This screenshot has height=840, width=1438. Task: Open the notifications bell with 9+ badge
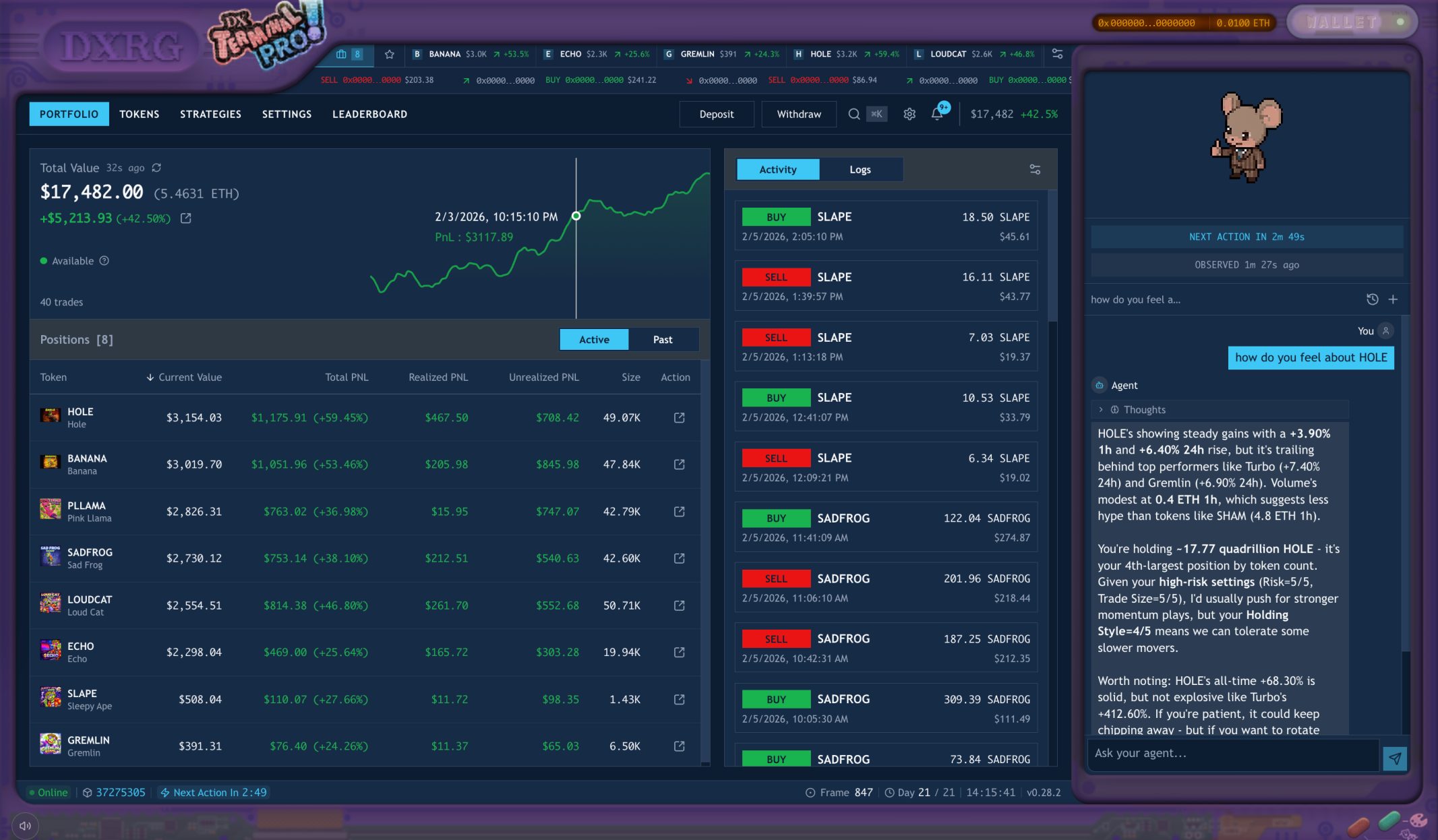click(x=936, y=114)
